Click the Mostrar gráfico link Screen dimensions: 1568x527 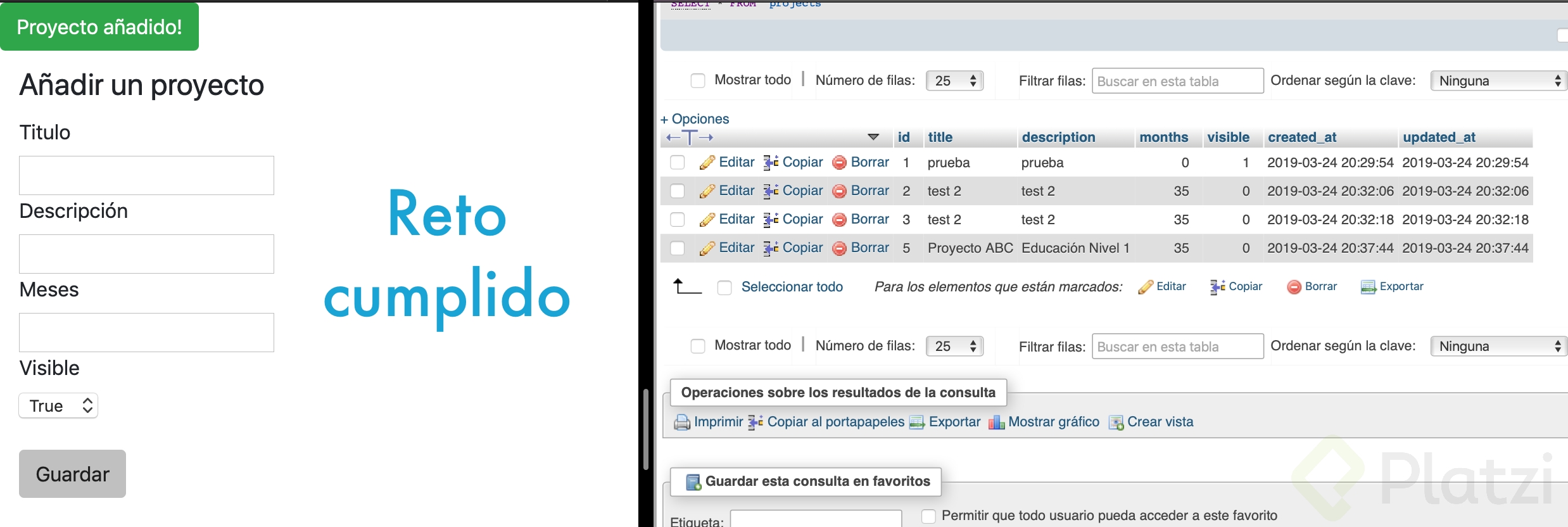pyautogui.click(x=1054, y=422)
